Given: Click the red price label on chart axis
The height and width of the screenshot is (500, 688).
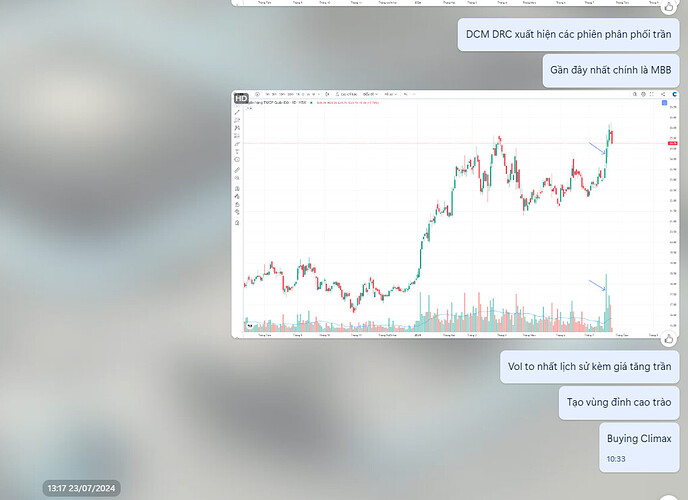Looking at the screenshot, I should pyautogui.click(x=672, y=144).
